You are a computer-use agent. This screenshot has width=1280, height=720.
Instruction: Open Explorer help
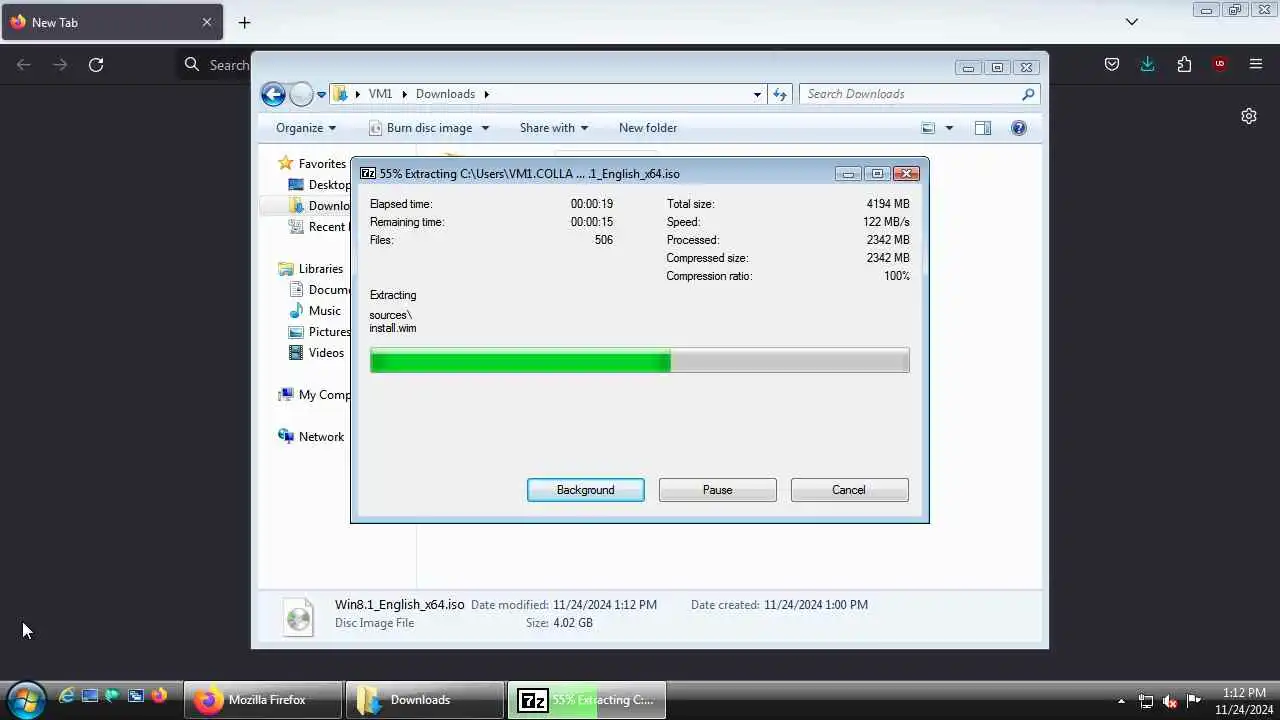point(1018,128)
